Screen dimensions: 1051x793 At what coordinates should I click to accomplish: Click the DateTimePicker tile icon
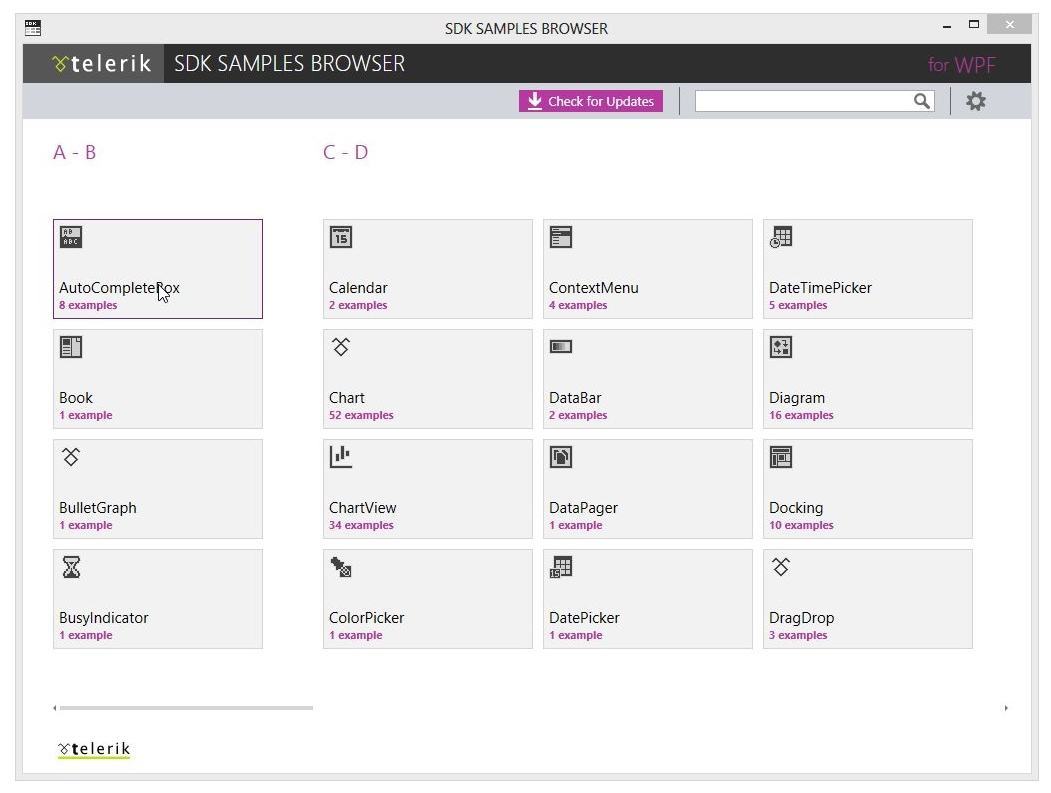pos(781,237)
